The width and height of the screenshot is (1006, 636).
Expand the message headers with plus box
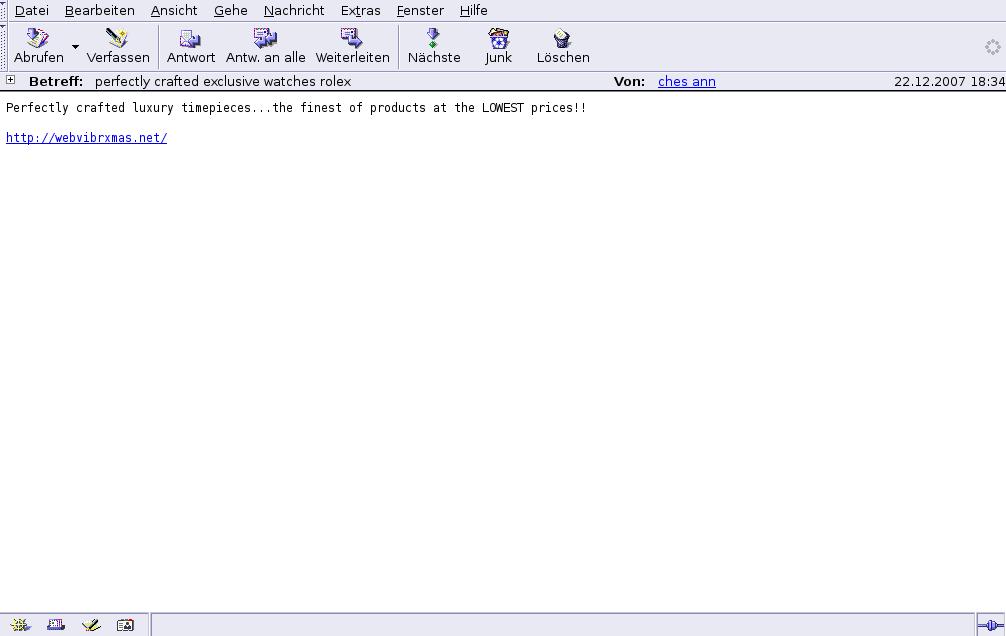click(10, 80)
